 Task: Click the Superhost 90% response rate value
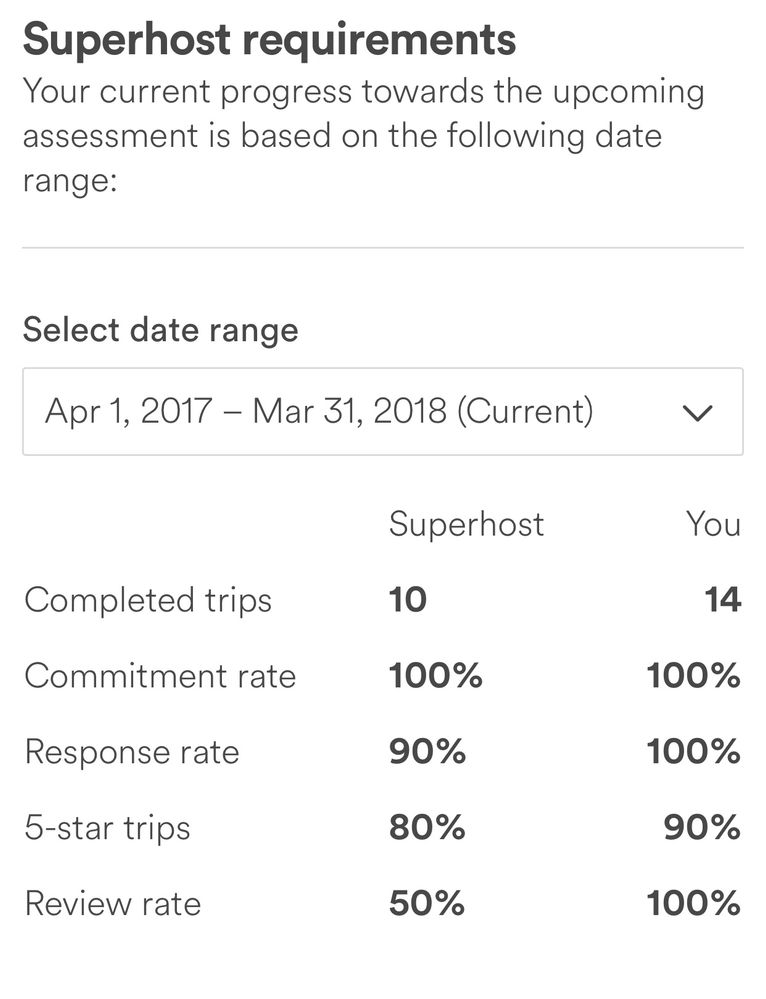[427, 752]
